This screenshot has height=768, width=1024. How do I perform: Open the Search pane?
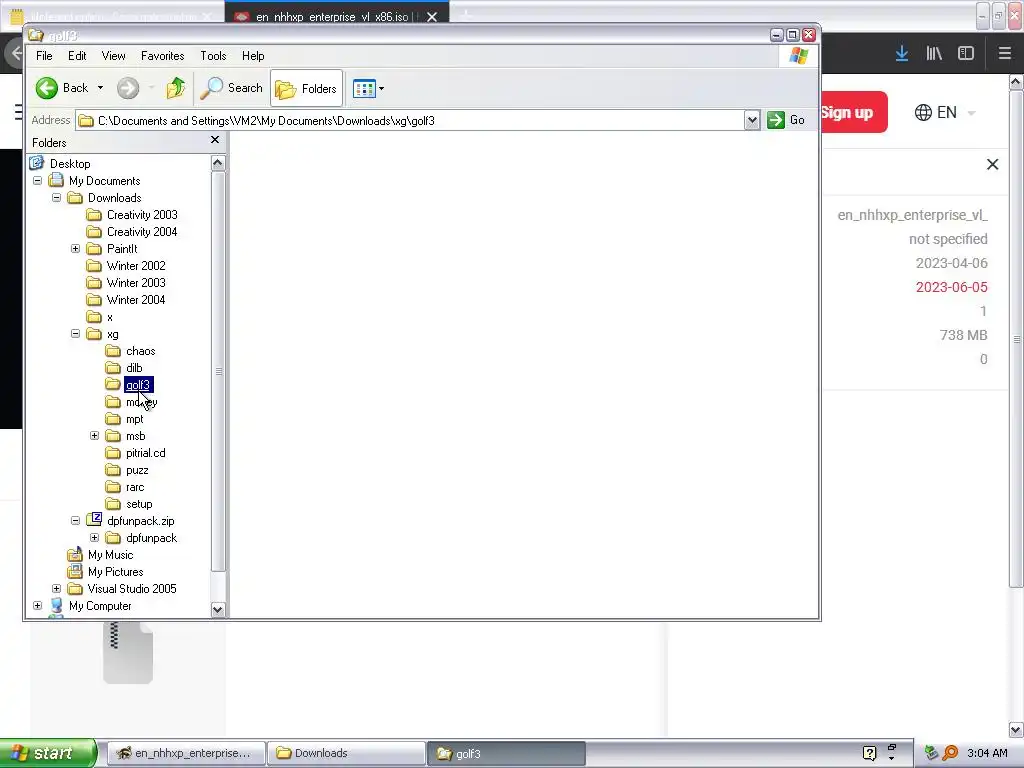pos(231,88)
